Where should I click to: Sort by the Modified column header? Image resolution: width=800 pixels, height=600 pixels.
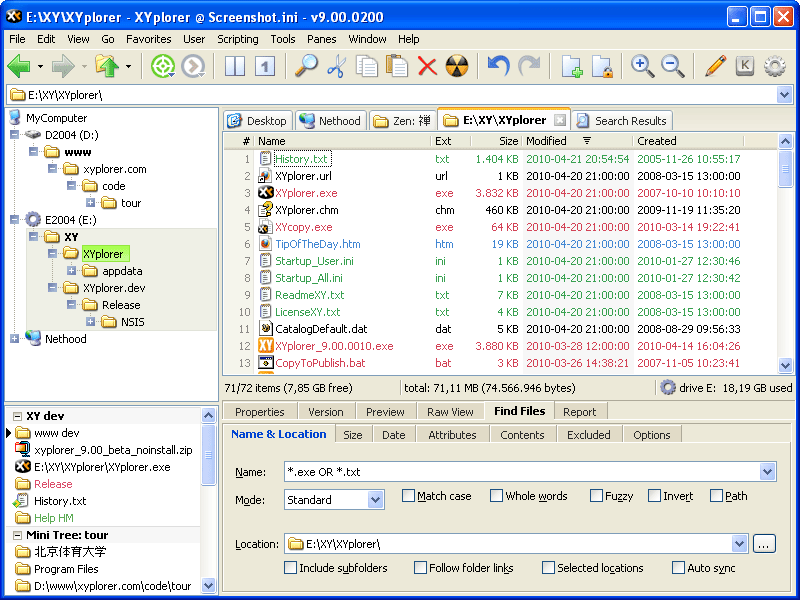[578, 141]
